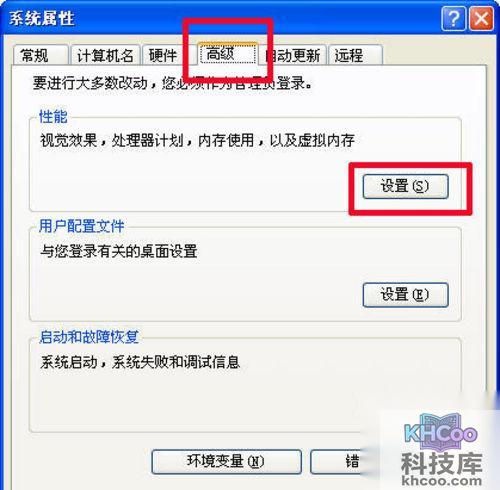Viewport: 500px width, 490px height.
Task: Click user profile 设置(E) button
Action: point(405,295)
